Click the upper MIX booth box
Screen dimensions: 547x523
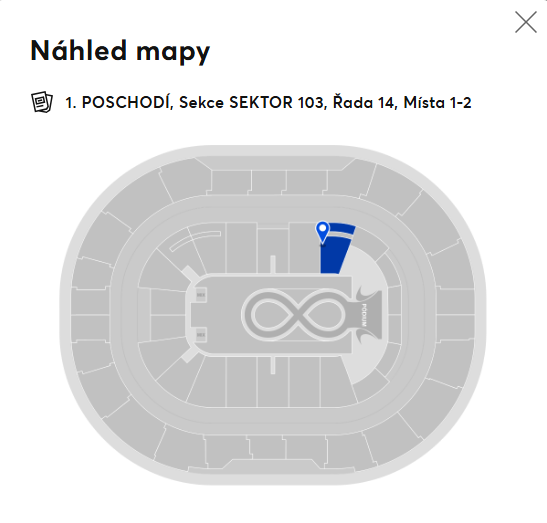201,295
